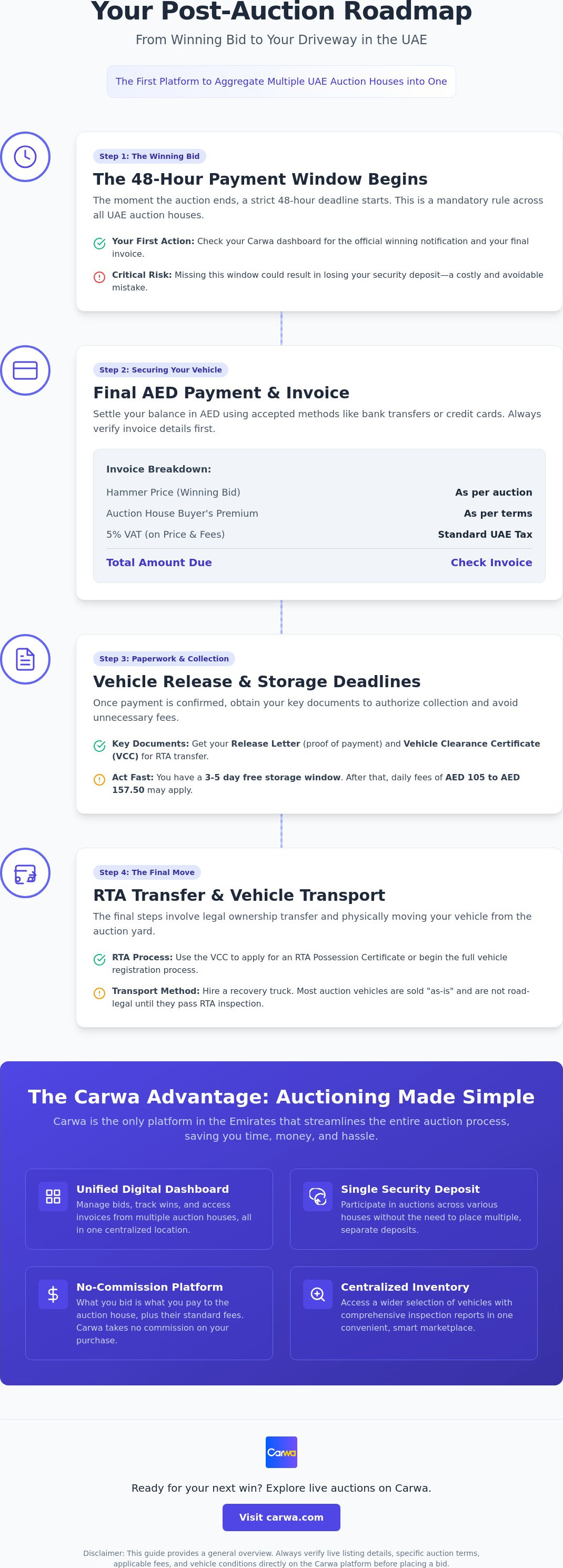563x1568 pixels.
Task: Click the Check Invoice link
Action: coord(491,563)
